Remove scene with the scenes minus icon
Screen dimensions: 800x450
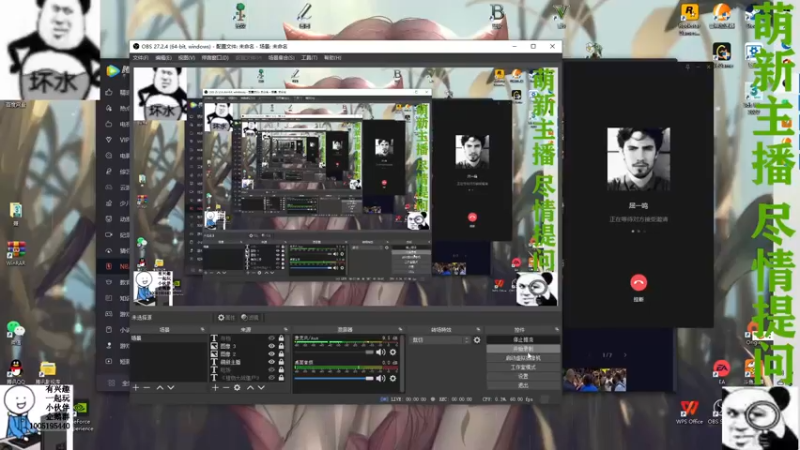point(147,388)
